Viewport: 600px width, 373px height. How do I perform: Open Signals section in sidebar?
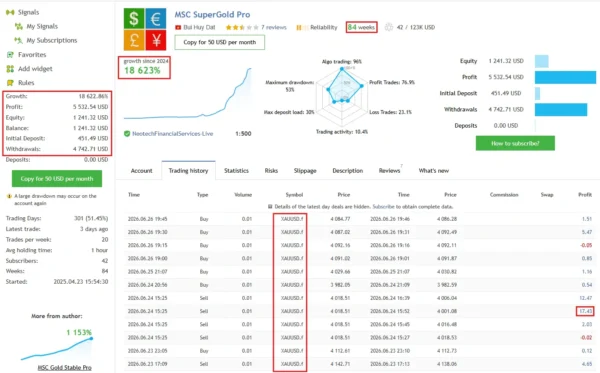28,12
